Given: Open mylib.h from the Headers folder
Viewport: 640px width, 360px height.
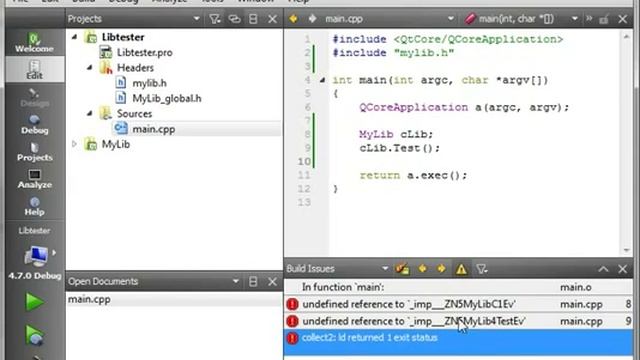Looking at the screenshot, I should click(x=149, y=83).
